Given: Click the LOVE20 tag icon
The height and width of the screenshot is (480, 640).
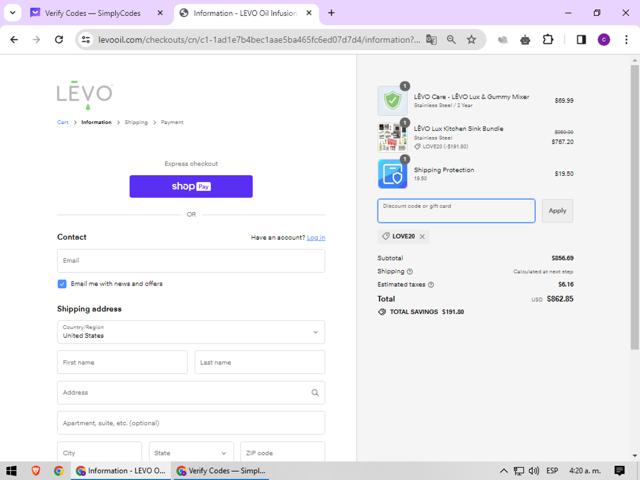Looking at the screenshot, I should 385,236.
